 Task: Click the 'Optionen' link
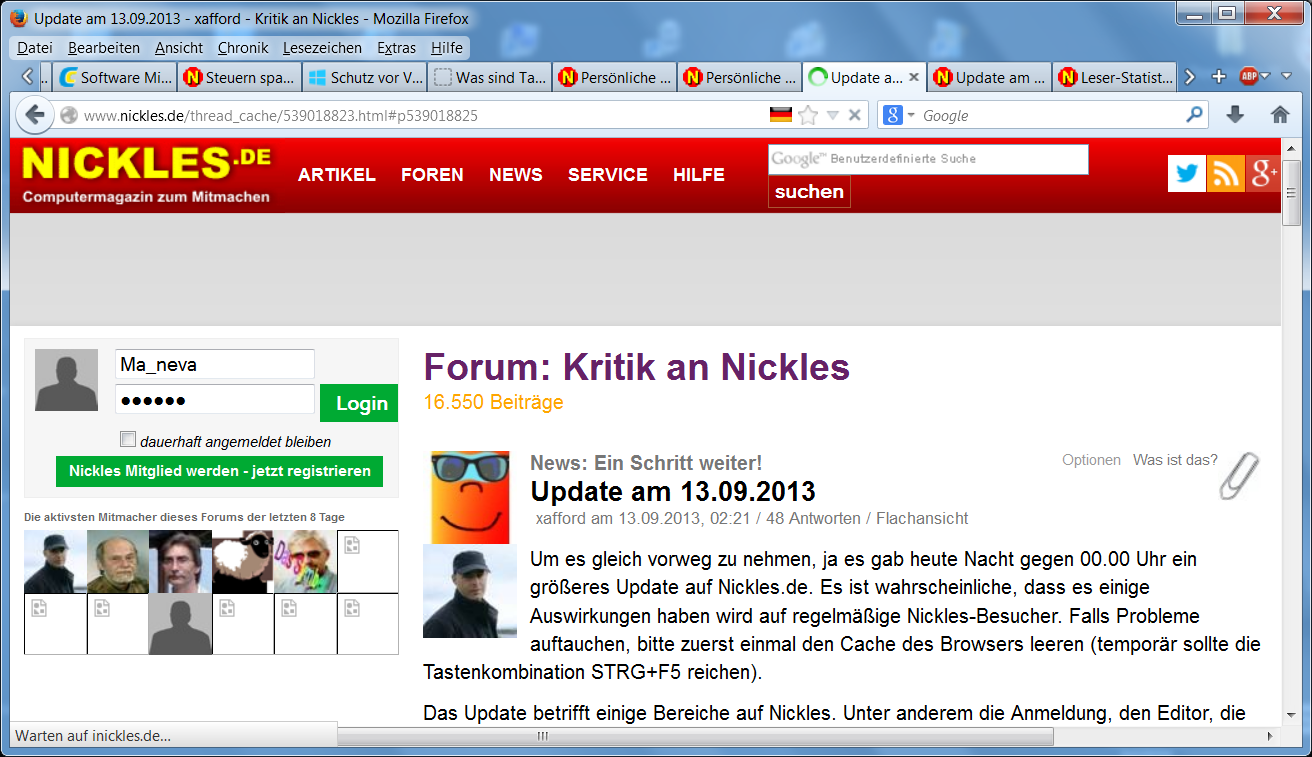(x=1091, y=460)
